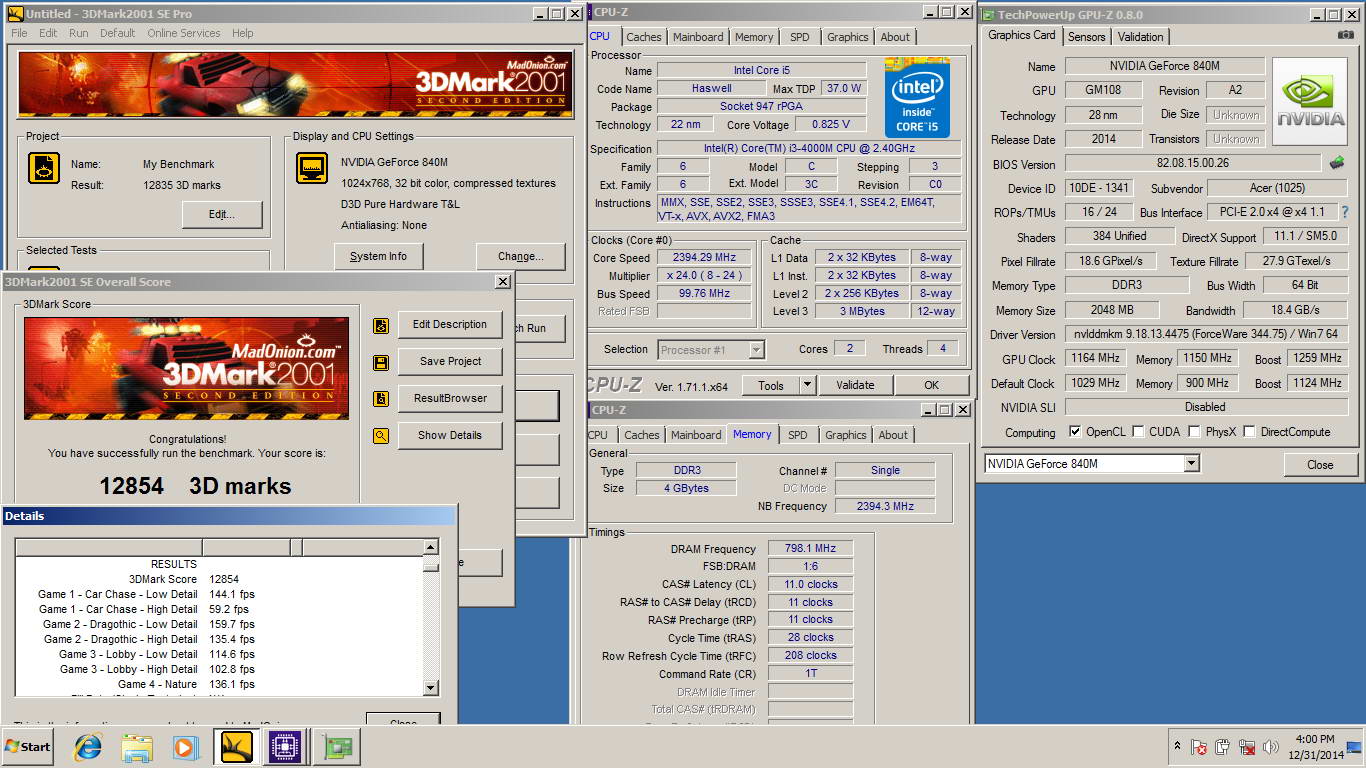This screenshot has width=1366, height=768.
Task: Open the Edit menu in 3DMark2001
Action: pyautogui.click(x=48, y=33)
